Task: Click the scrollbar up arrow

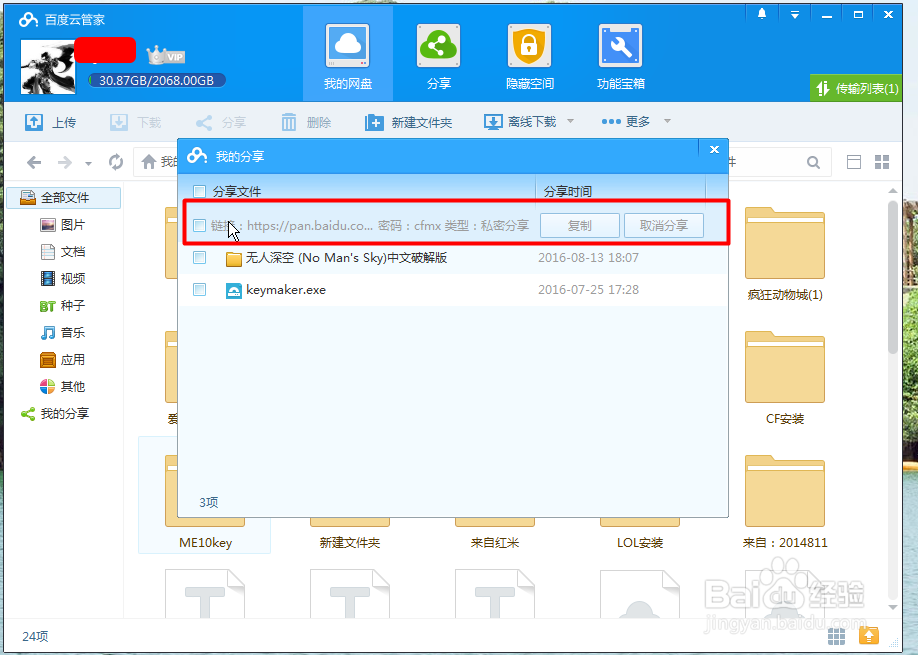Action: click(893, 191)
